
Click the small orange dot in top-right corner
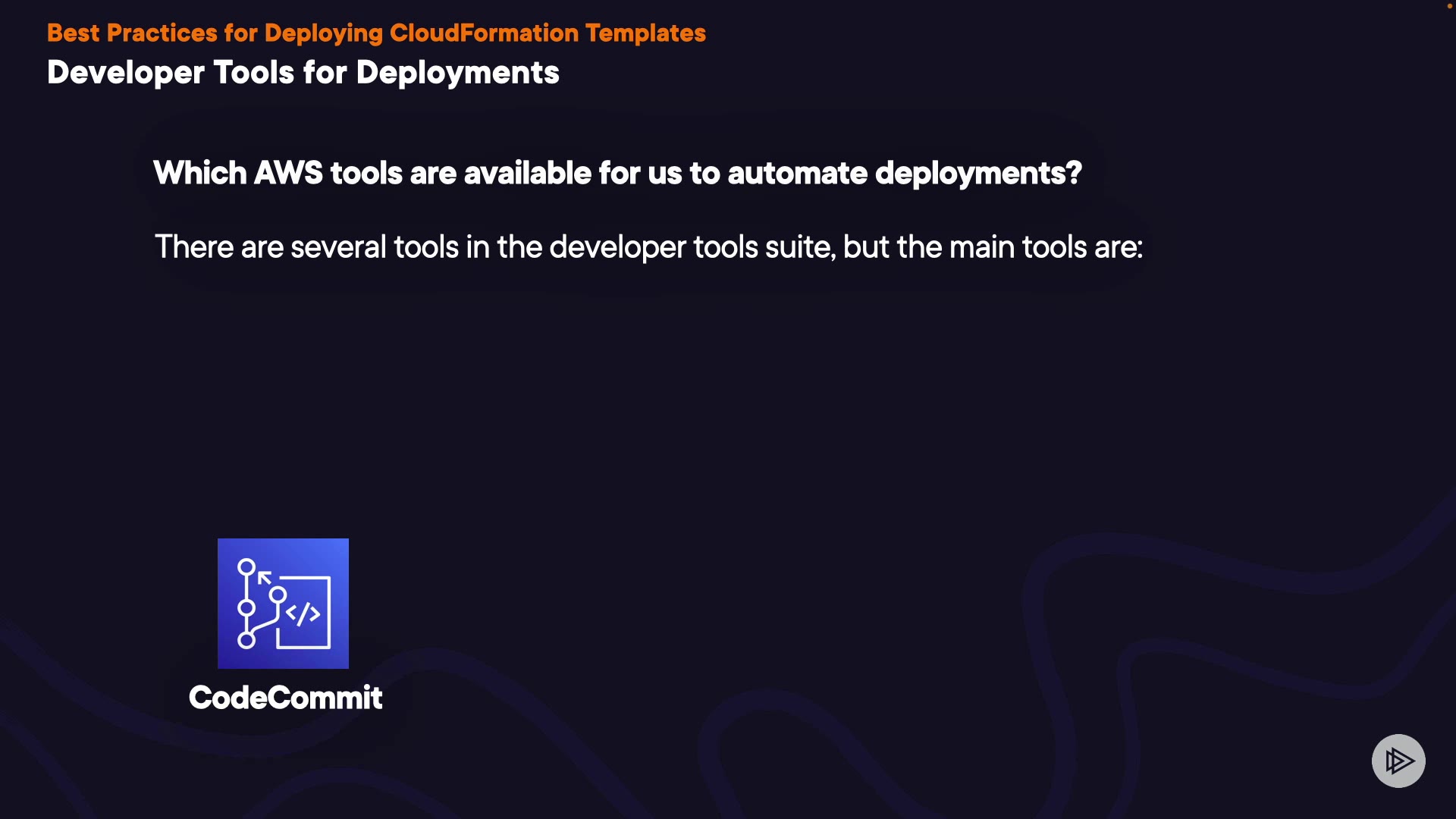(x=1449, y=6)
